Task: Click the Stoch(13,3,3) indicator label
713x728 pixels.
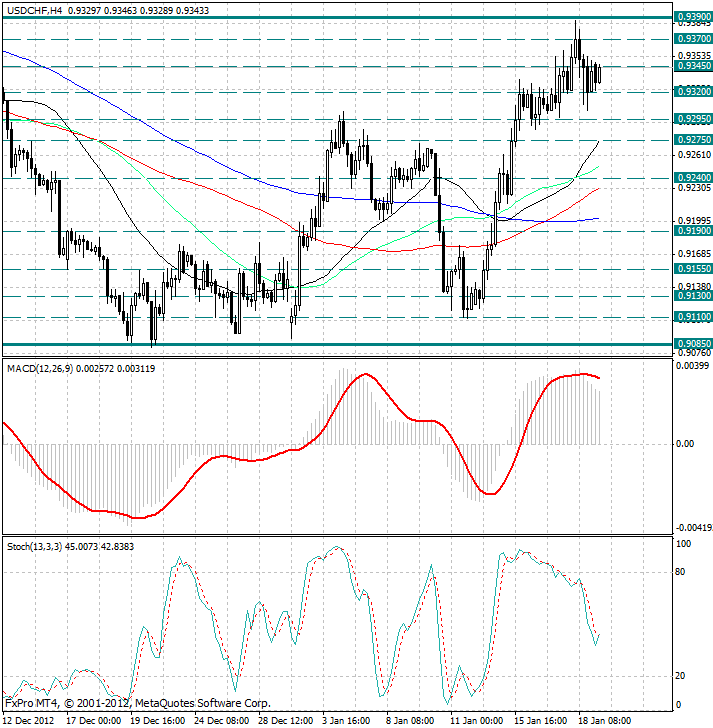Action: click(33, 546)
